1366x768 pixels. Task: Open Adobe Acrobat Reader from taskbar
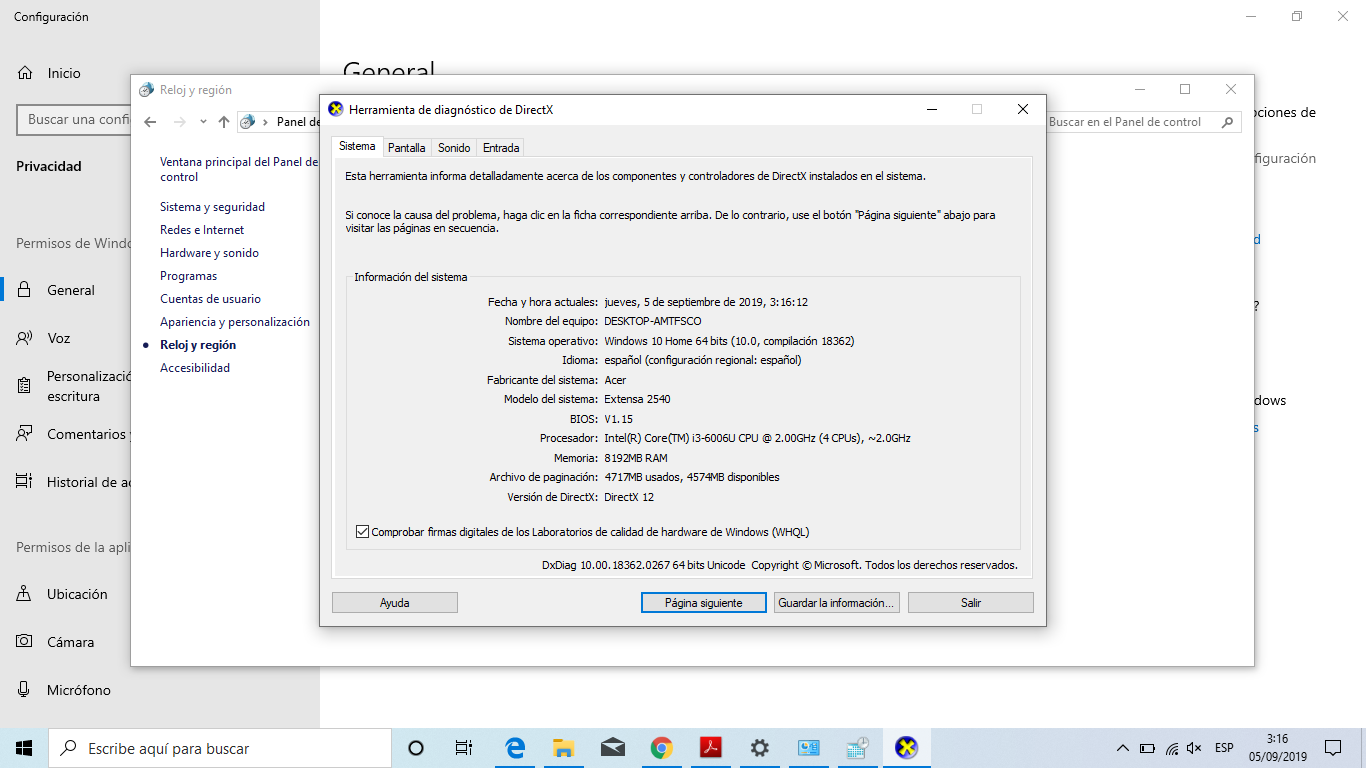710,748
